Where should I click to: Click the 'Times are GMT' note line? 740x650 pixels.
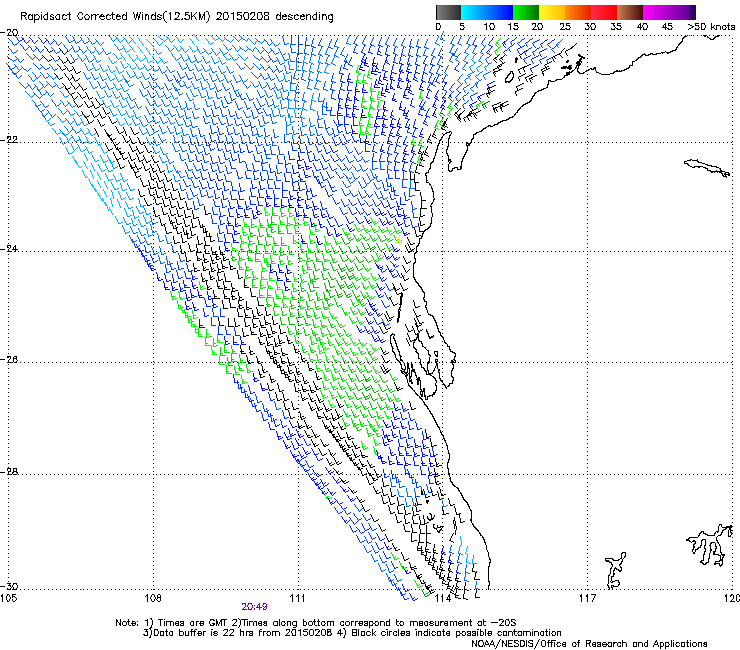coord(316,623)
